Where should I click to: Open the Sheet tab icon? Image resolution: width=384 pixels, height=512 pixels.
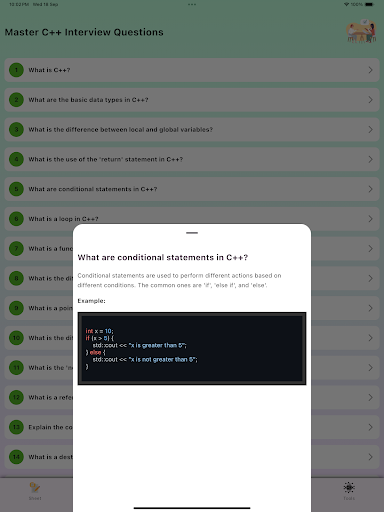pyautogui.click(x=35, y=488)
